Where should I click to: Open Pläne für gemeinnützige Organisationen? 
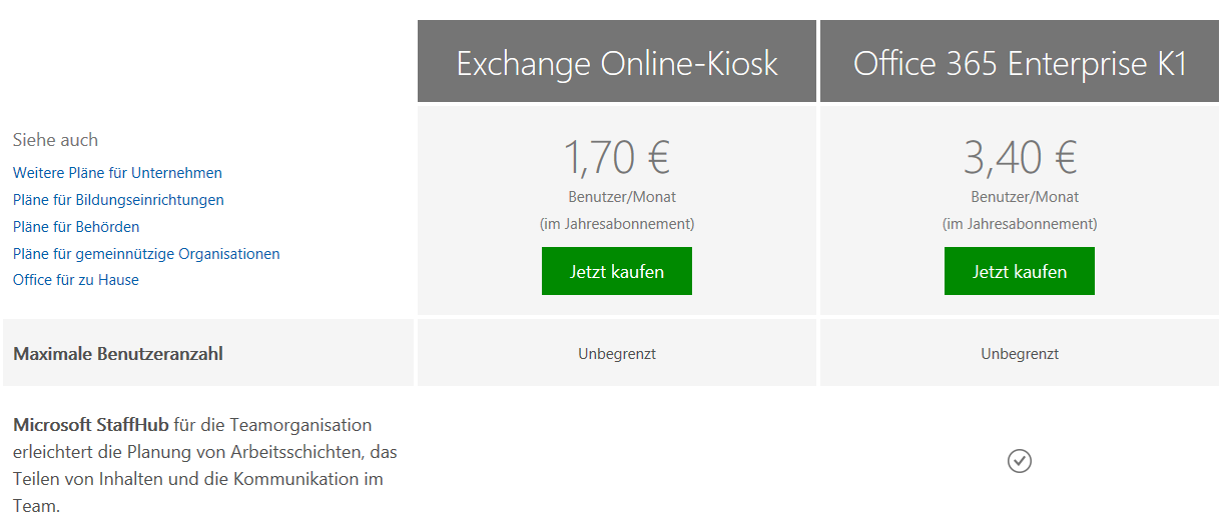[x=146, y=254]
